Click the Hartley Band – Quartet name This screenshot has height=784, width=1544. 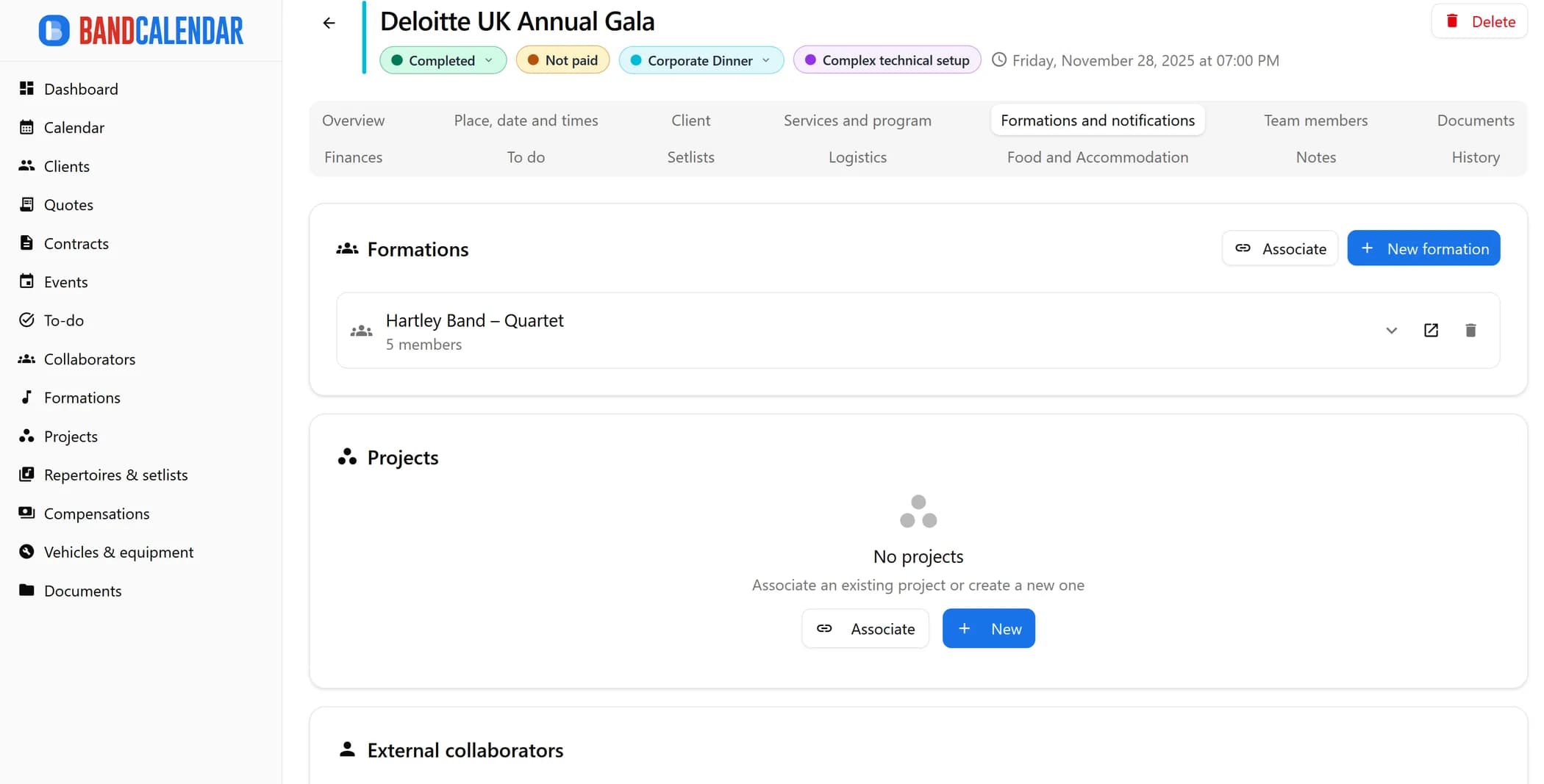474,320
